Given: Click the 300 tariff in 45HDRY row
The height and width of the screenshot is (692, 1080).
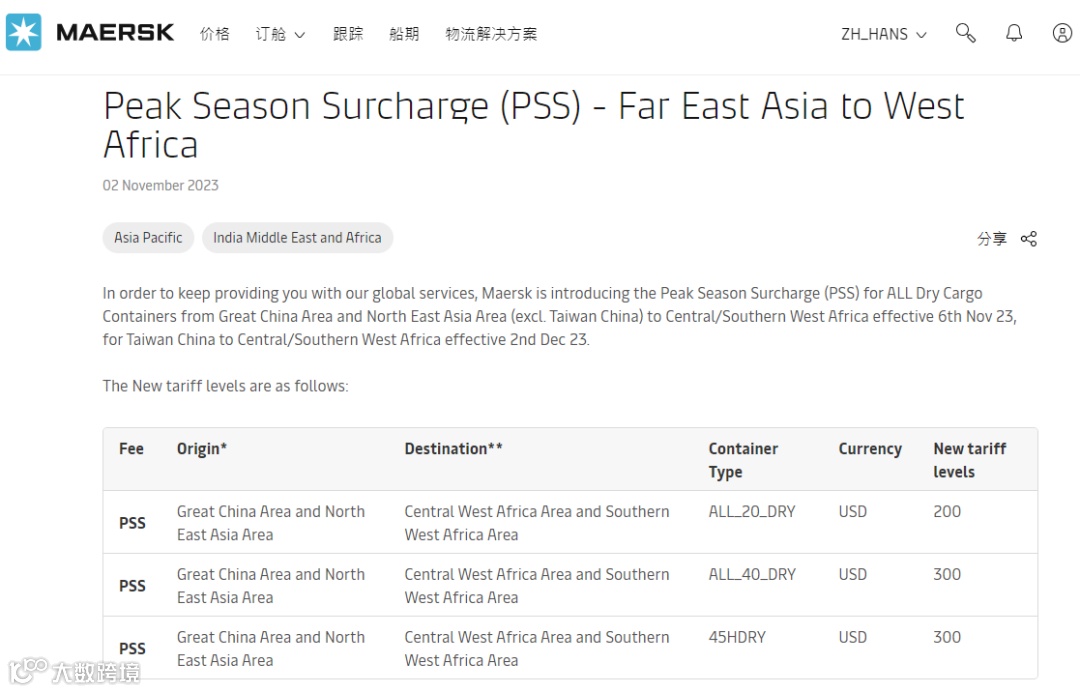Looking at the screenshot, I should pyautogui.click(x=947, y=637).
